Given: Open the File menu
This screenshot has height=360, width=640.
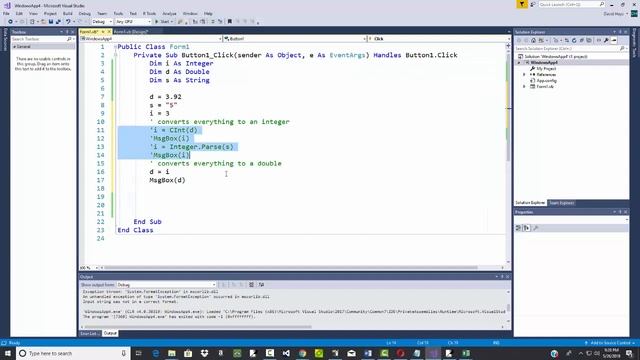Looking at the screenshot, I should [x=6, y=13].
